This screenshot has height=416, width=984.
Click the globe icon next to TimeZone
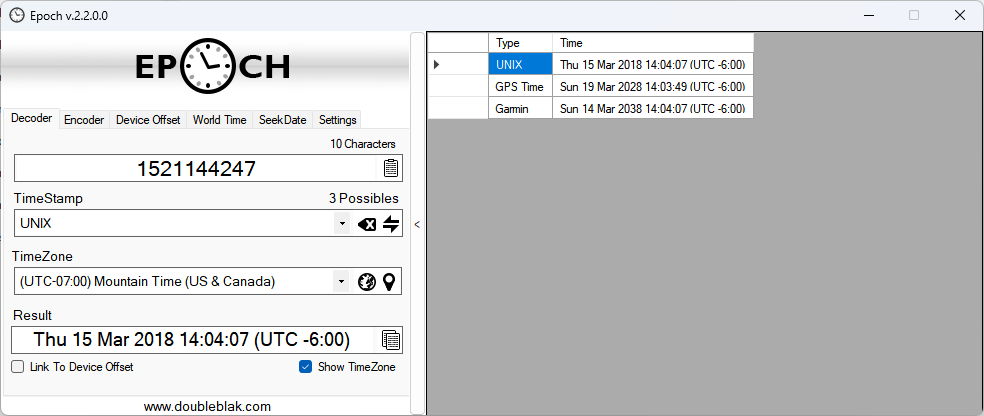click(367, 282)
